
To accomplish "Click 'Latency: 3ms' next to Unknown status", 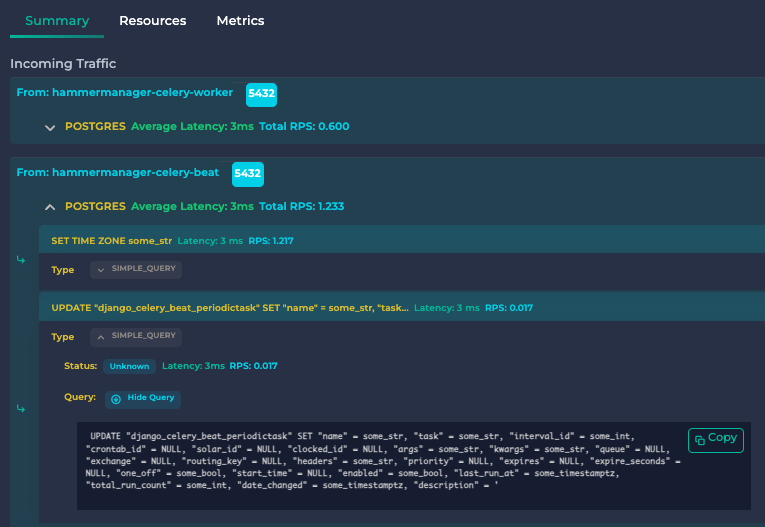I will (193, 366).
